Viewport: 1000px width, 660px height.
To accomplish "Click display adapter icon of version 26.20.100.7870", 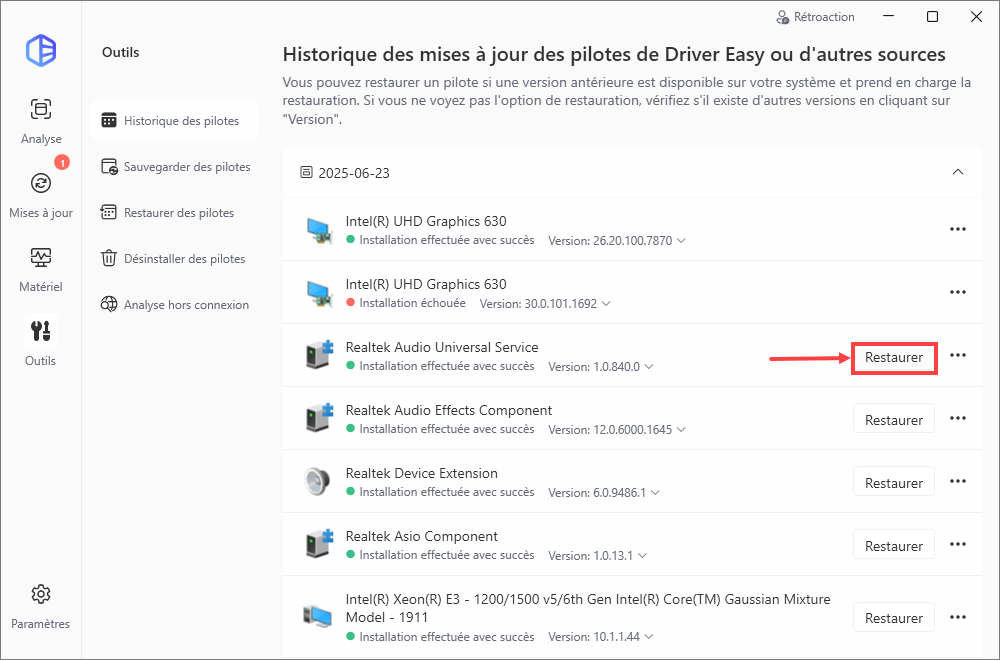I will (318, 230).
